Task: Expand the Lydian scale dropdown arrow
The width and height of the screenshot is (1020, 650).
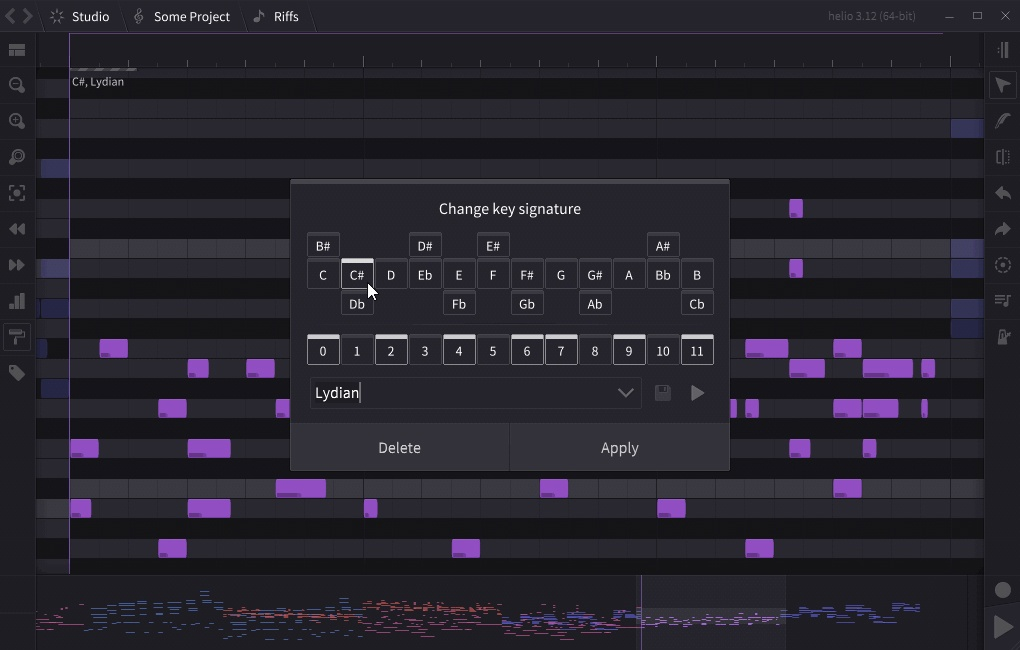Action: (625, 393)
